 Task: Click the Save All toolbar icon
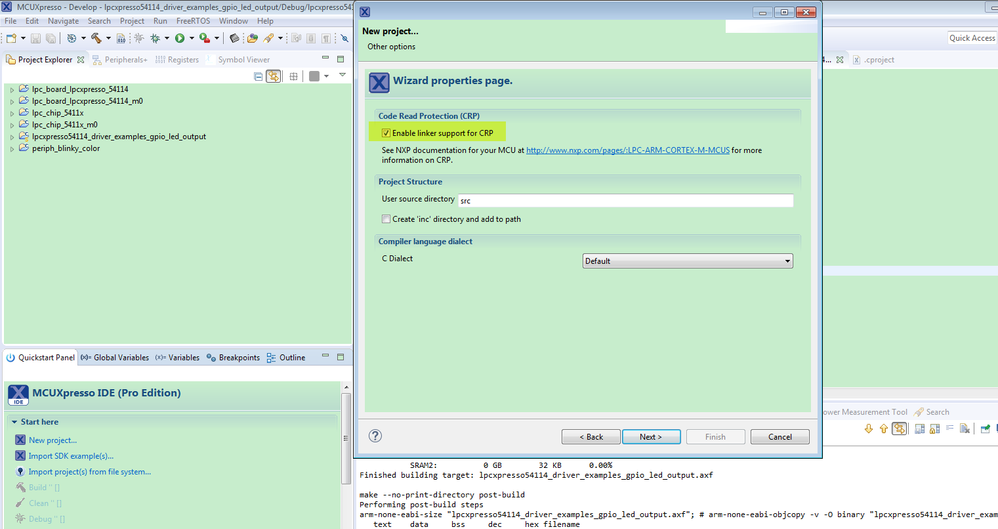pos(50,38)
